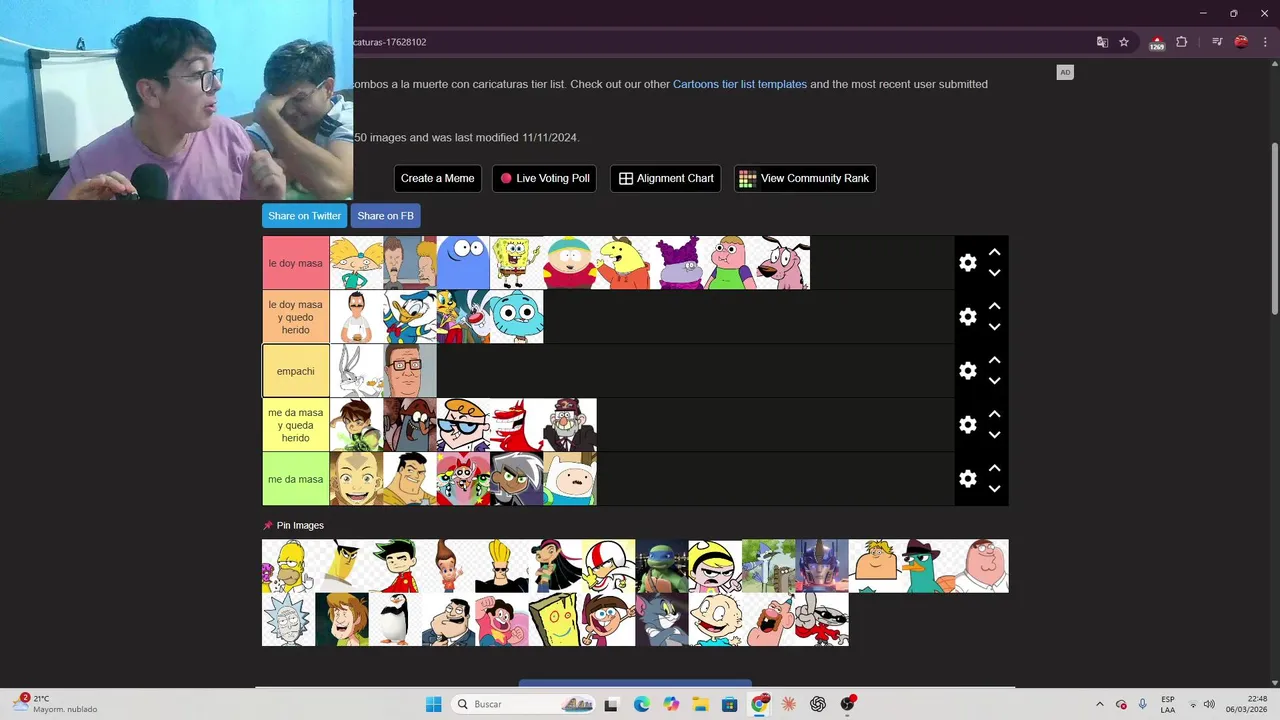Pick Homer Simpson from image pool

pyautogui.click(x=288, y=566)
